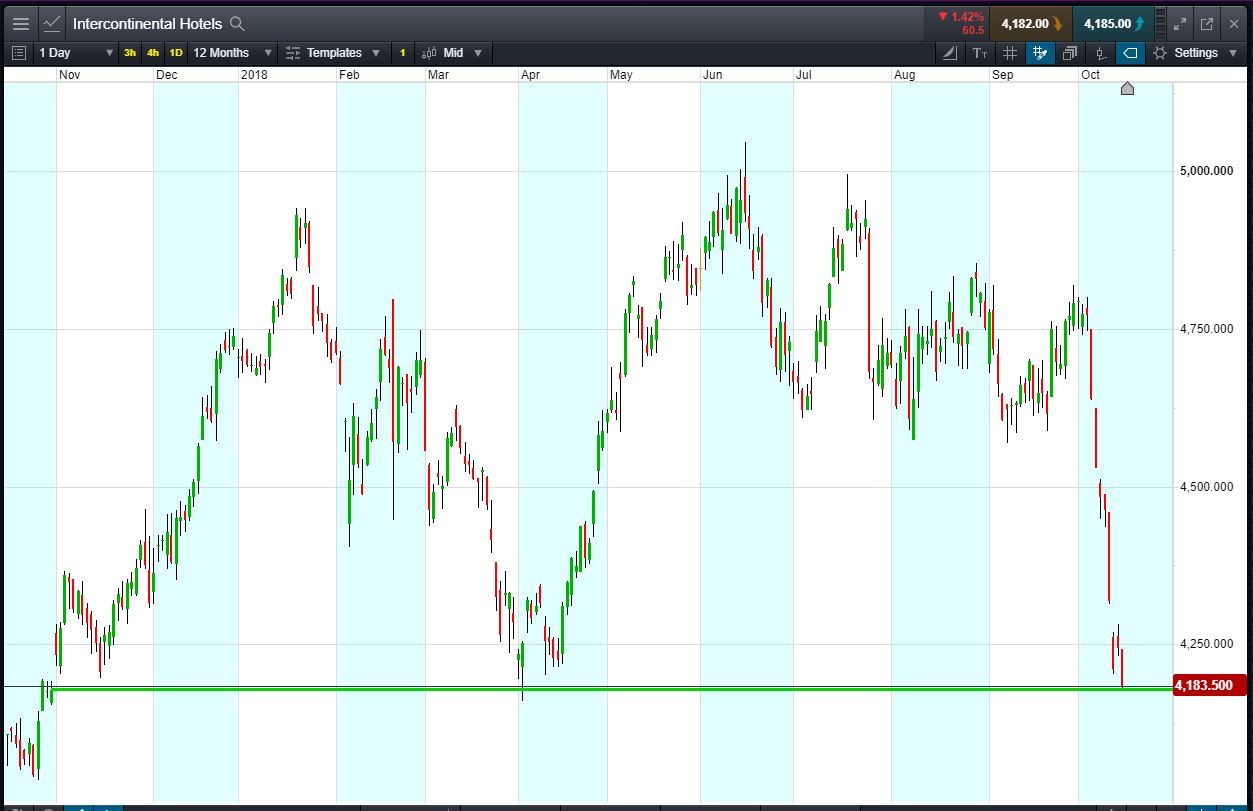Screen dimensions: 1253x811
Task: Select the 4h interval shortcut
Action: (153, 53)
